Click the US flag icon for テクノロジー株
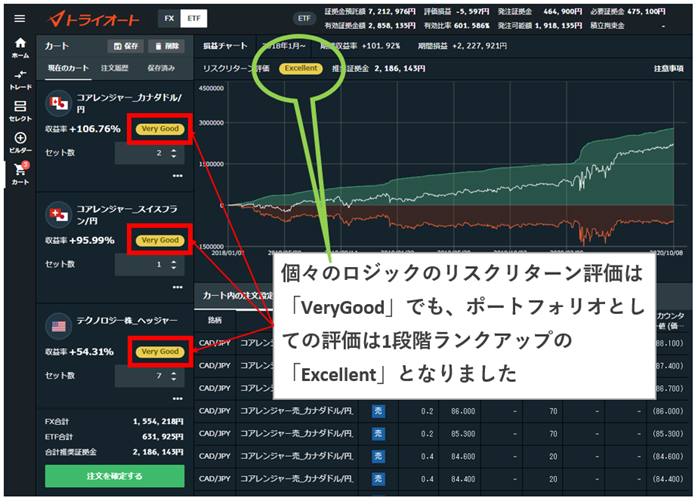Image resolution: width=698 pixels, height=501 pixels. point(58,326)
